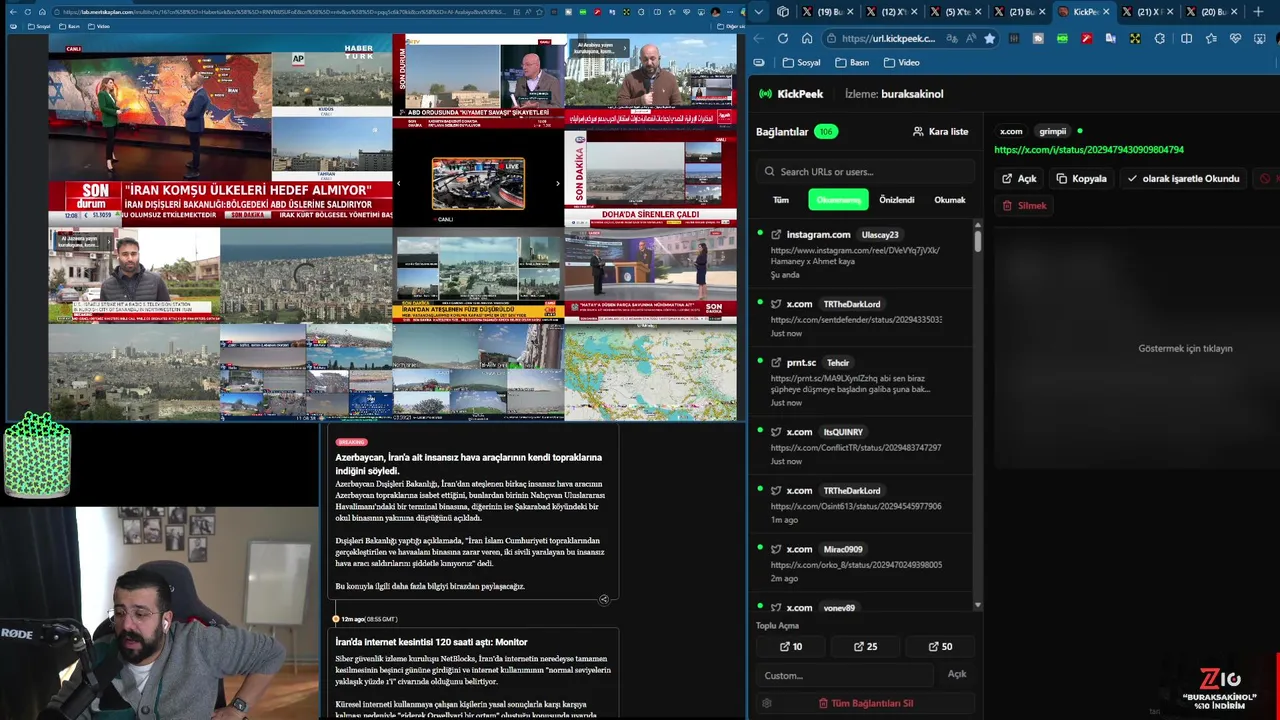Image resolution: width=1280 pixels, height=720 pixels.
Task: Go back in the KickPeek browser window
Action: click(758, 38)
